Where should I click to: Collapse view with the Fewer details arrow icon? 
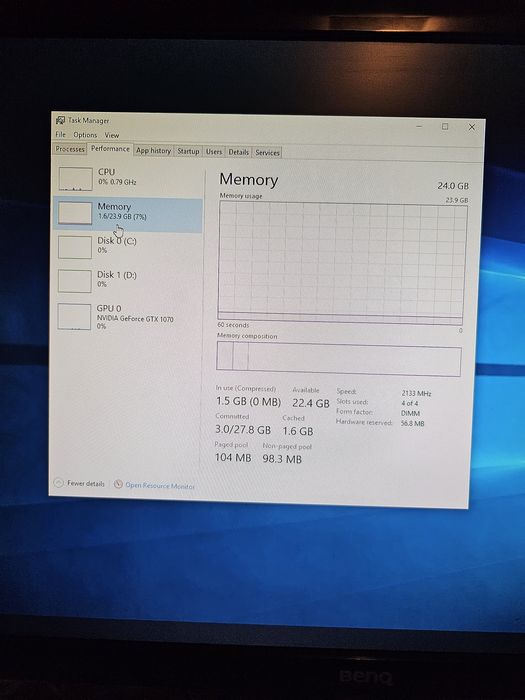click(x=58, y=483)
